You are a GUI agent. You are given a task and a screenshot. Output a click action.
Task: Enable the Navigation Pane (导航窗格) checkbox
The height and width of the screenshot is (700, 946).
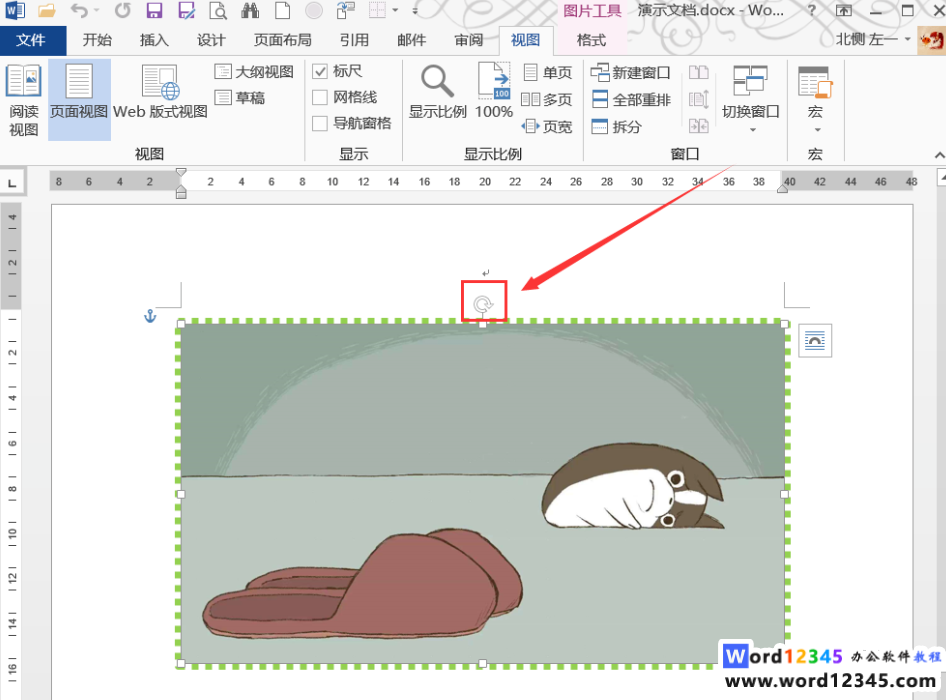[320, 123]
